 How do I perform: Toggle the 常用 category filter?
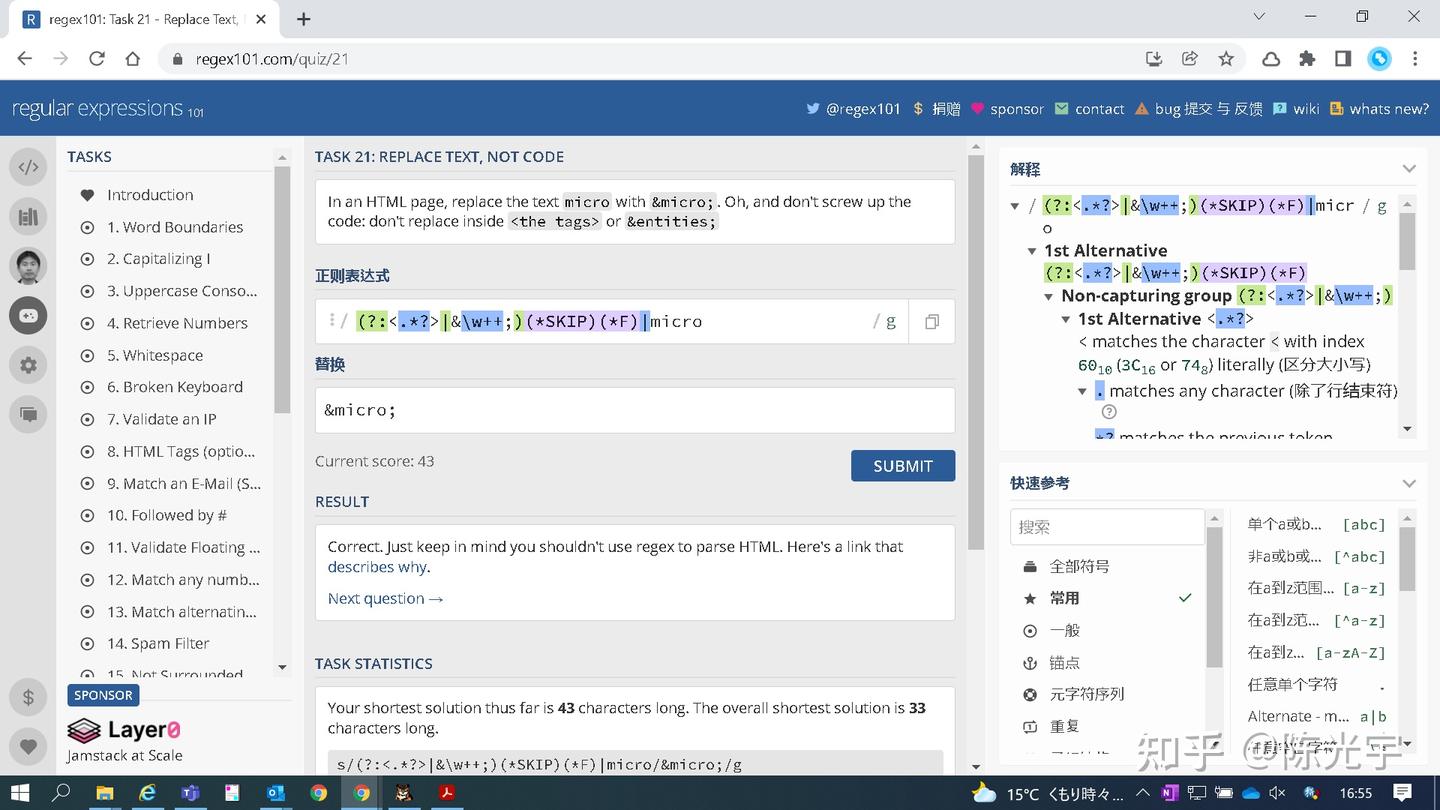point(1064,597)
